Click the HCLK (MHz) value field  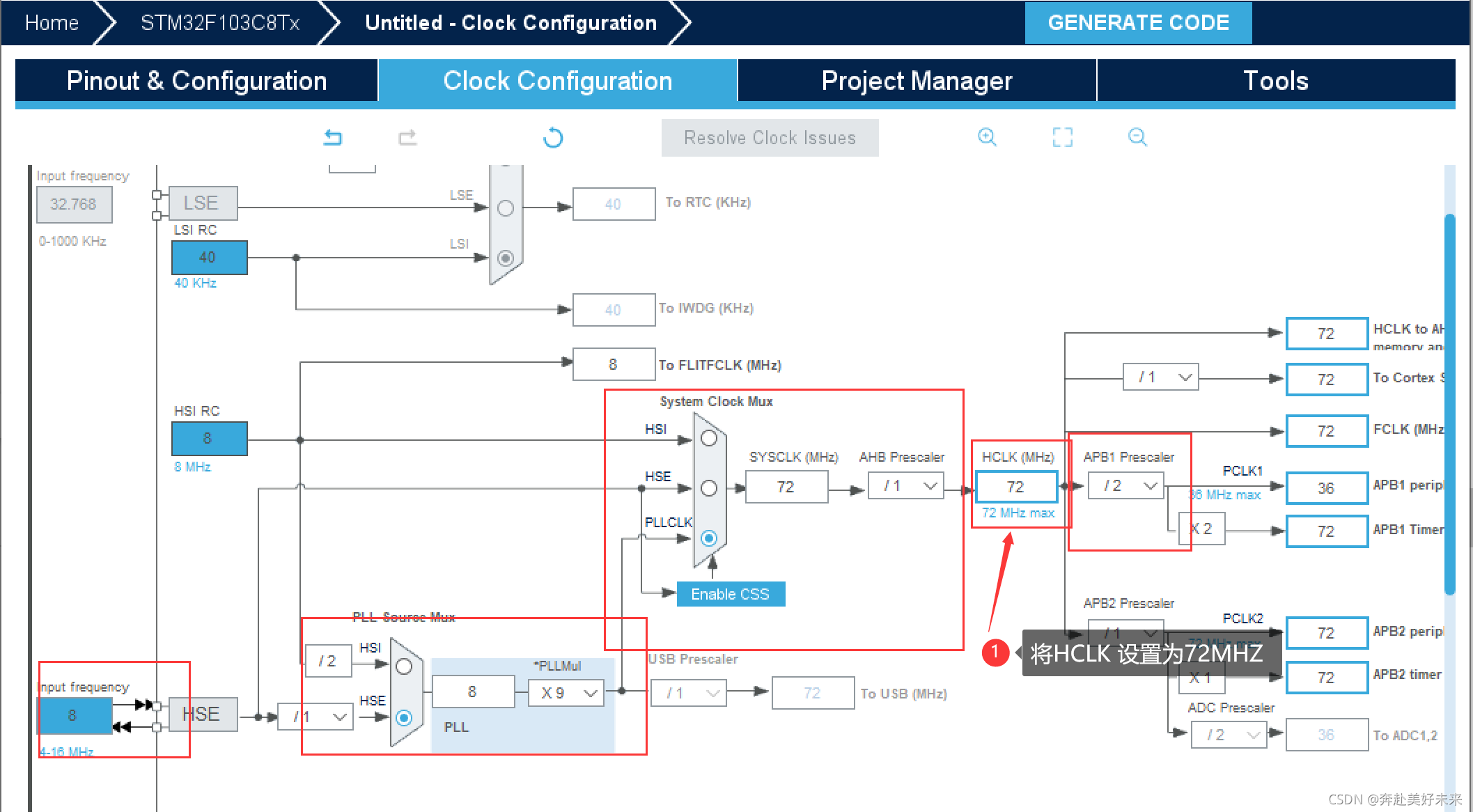[1016, 486]
